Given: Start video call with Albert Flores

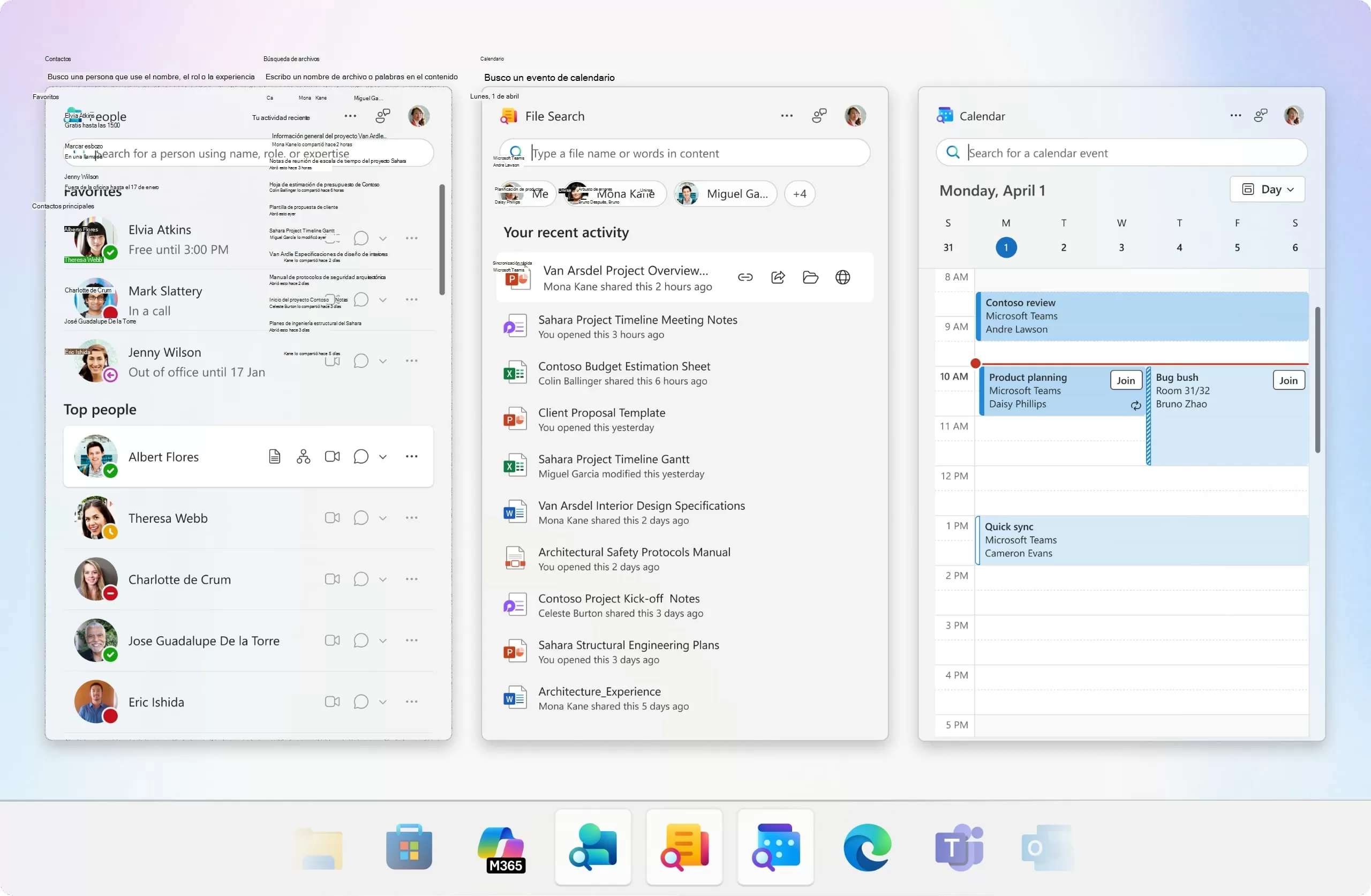Looking at the screenshot, I should pos(333,456).
